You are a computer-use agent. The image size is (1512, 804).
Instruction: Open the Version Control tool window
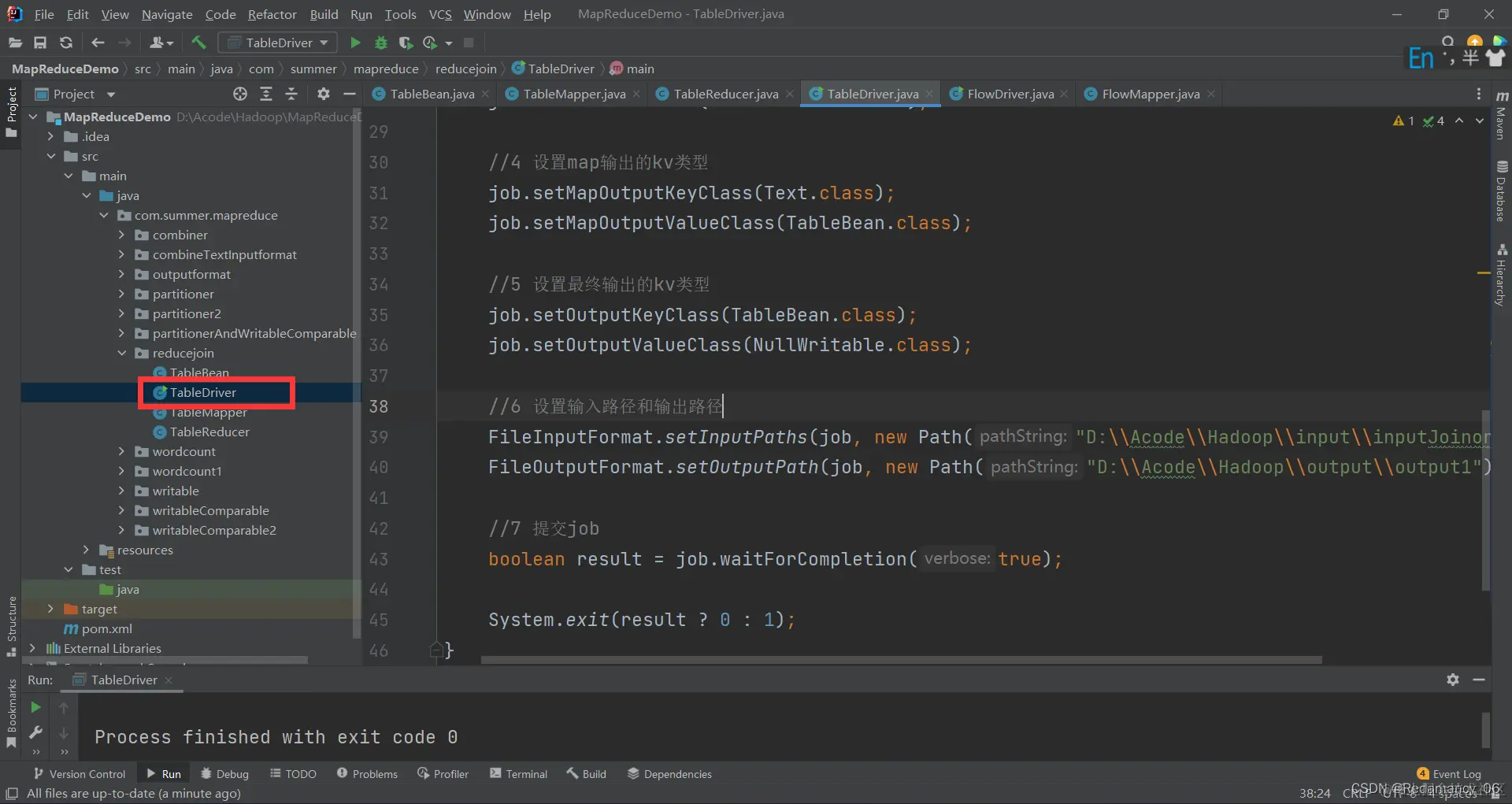pyautogui.click(x=79, y=774)
